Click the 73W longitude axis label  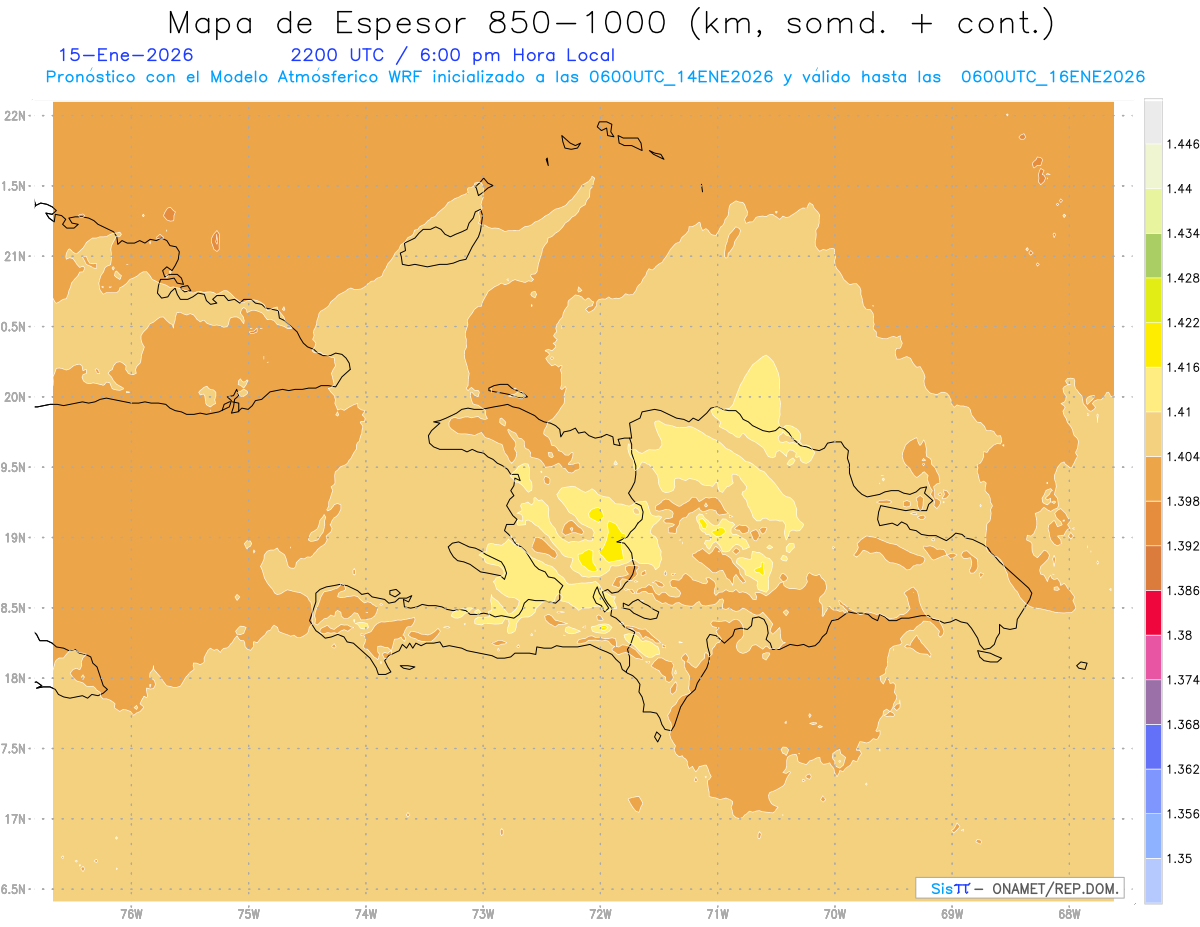coord(483,914)
